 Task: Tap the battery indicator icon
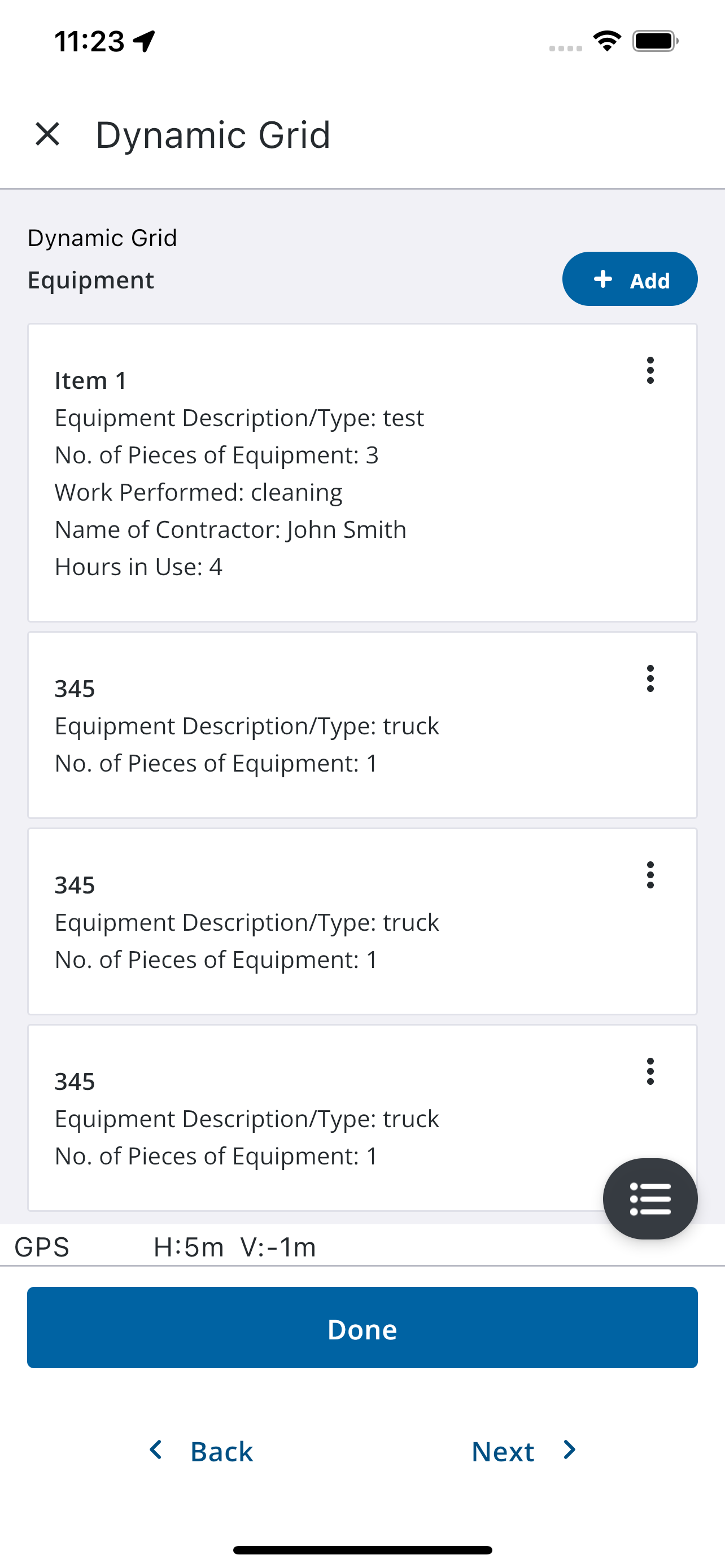click(656, 41)
